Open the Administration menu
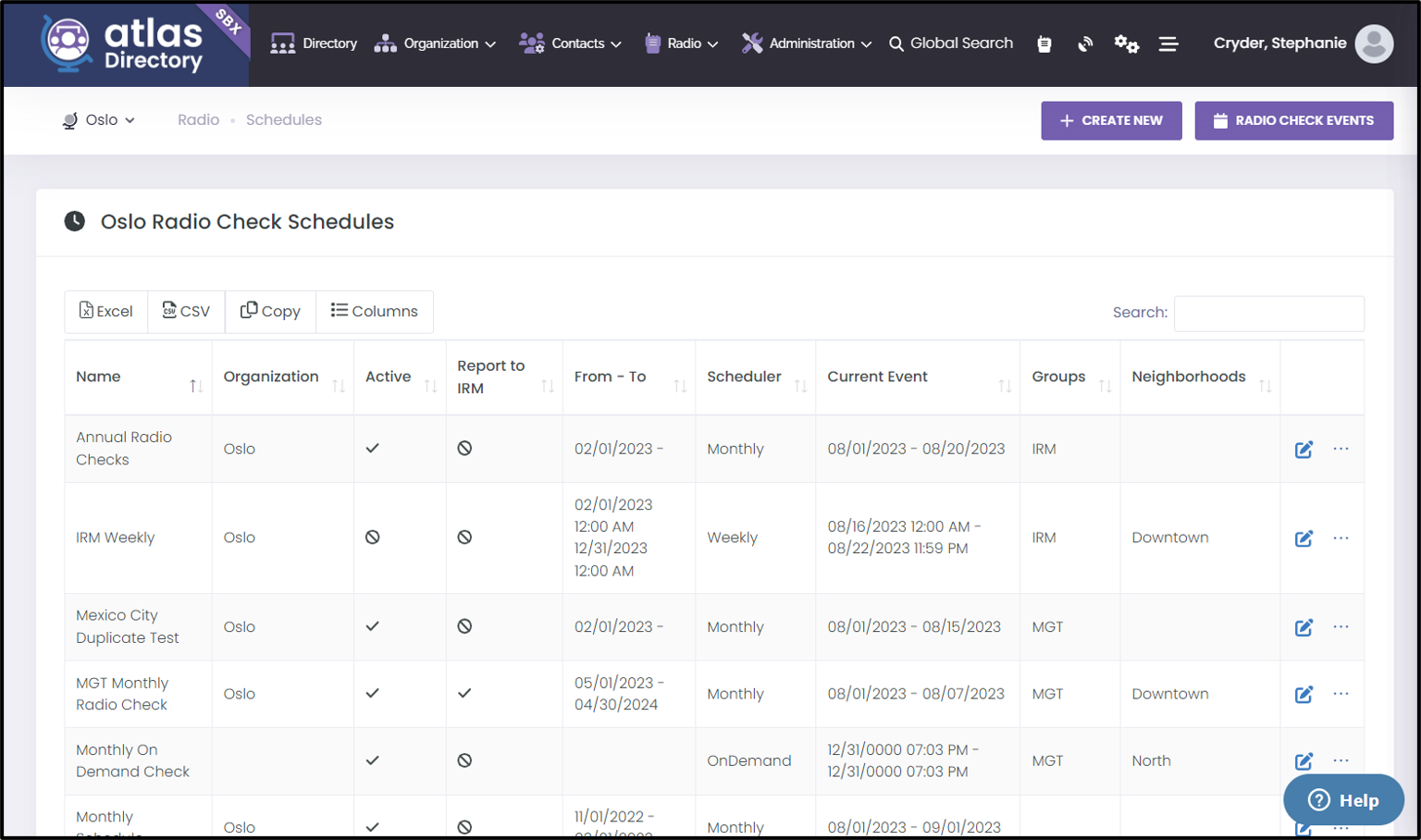The image size is (1421, 840). point(807,43)
